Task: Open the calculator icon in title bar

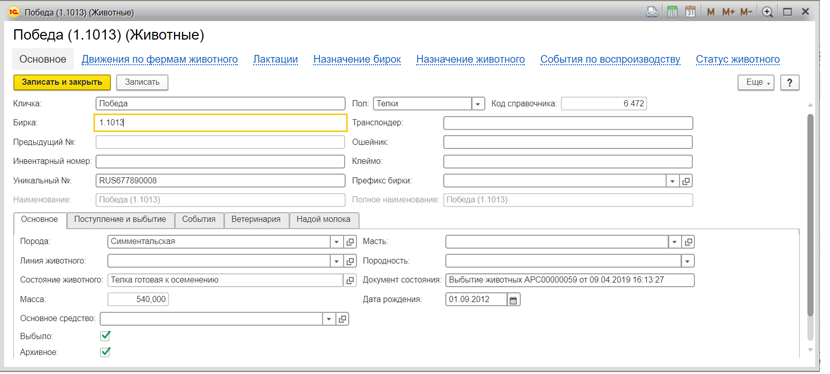Action: [672, 12]
